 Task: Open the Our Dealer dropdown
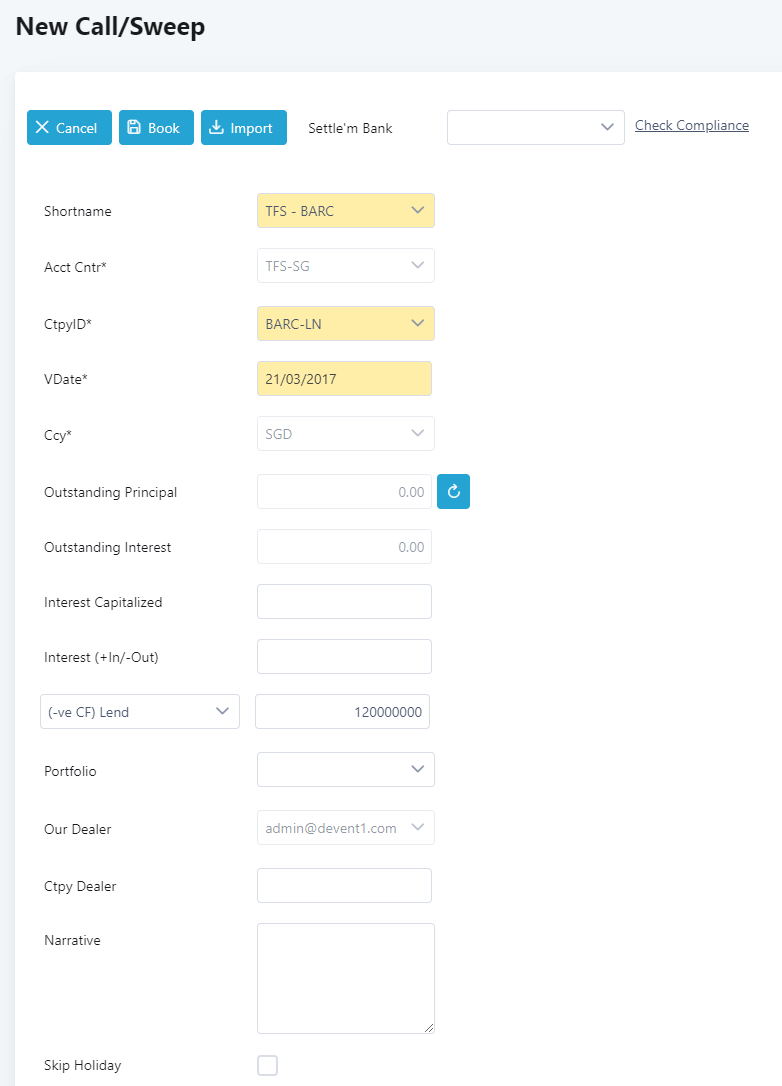point(345,828)
